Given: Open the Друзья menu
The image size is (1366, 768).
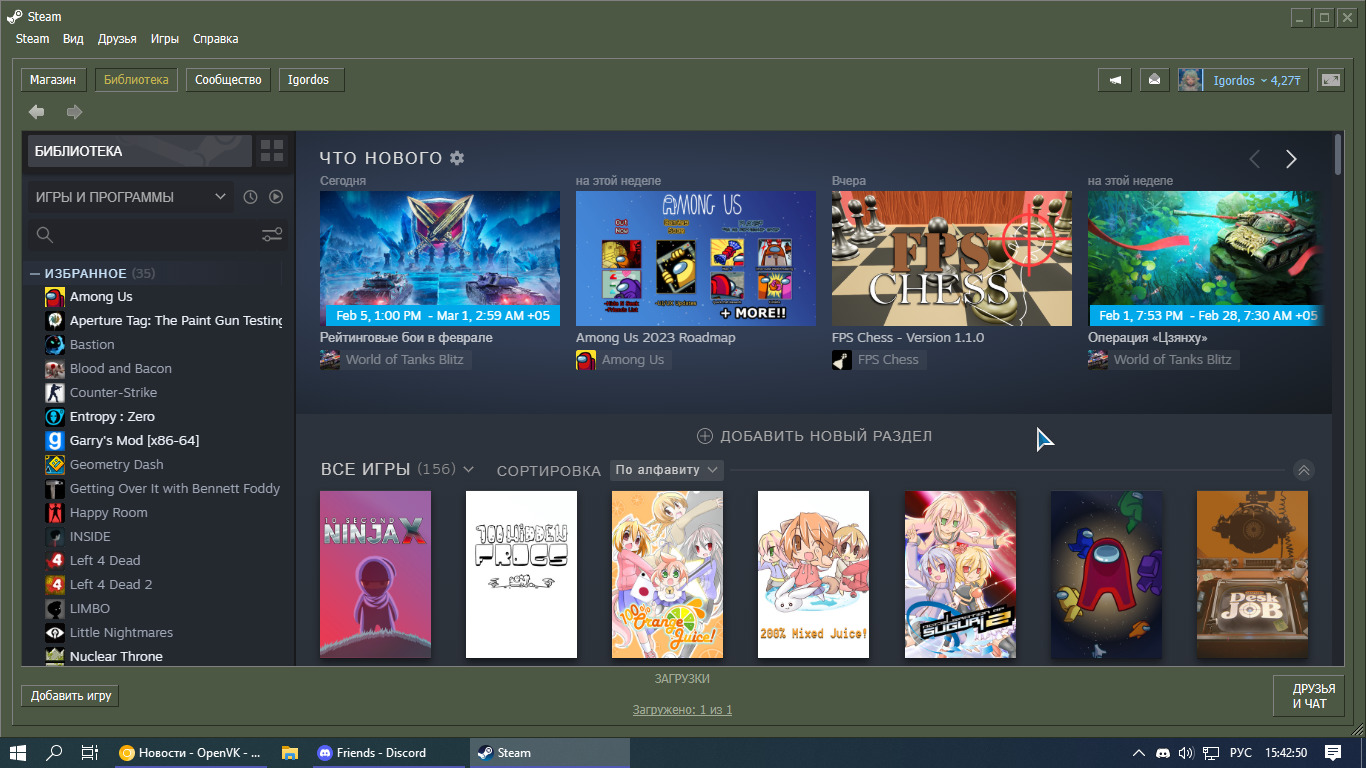Looking at the screenshot, I should (117, 39).
